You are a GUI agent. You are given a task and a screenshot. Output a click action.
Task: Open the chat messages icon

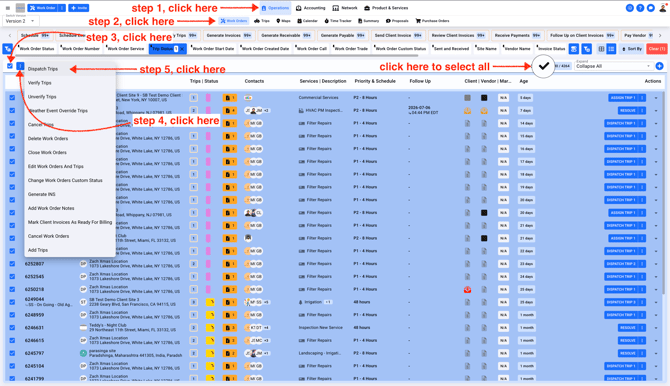click(650, 8)
